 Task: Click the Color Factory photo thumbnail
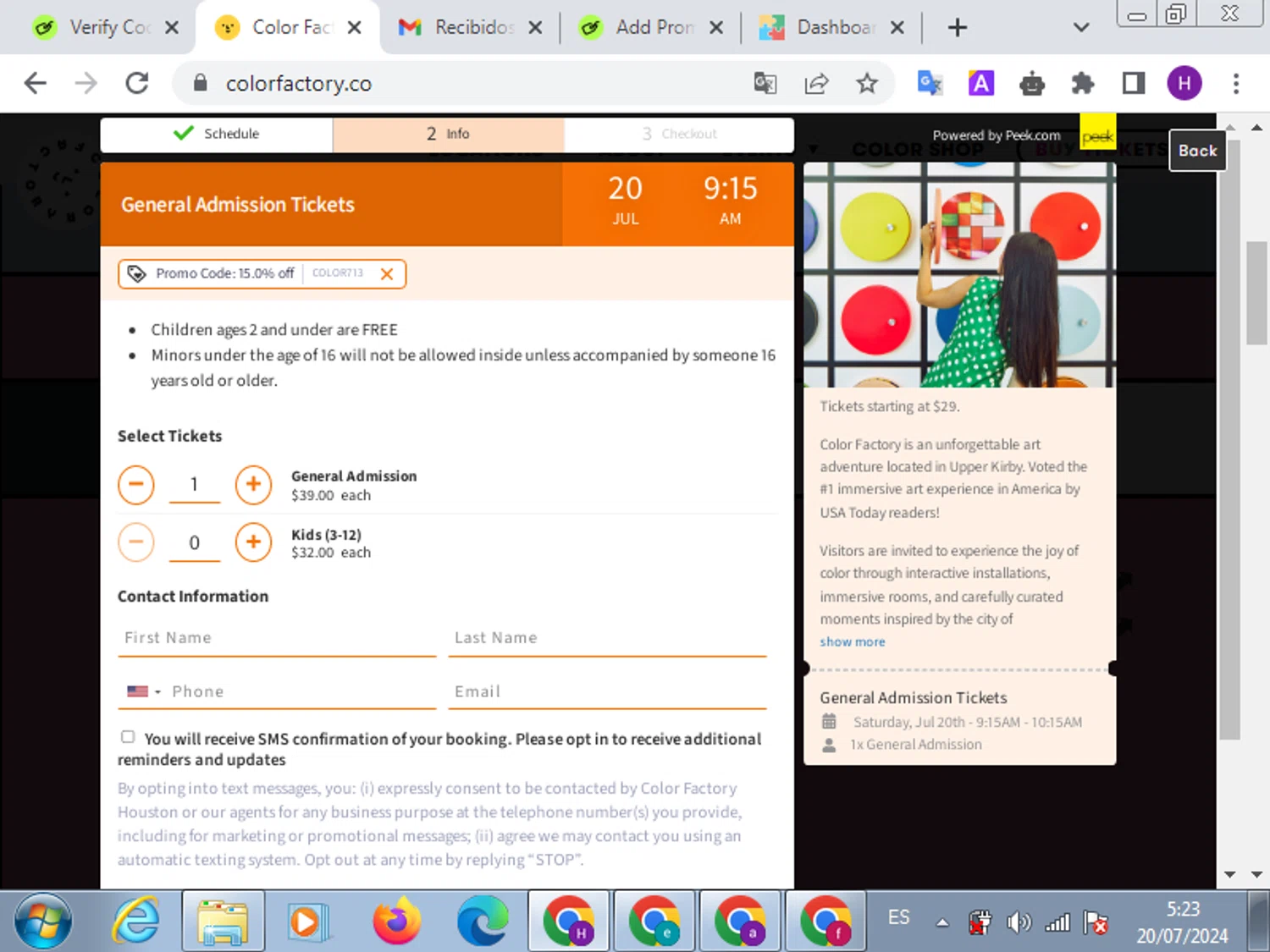(x=959, y=275)
